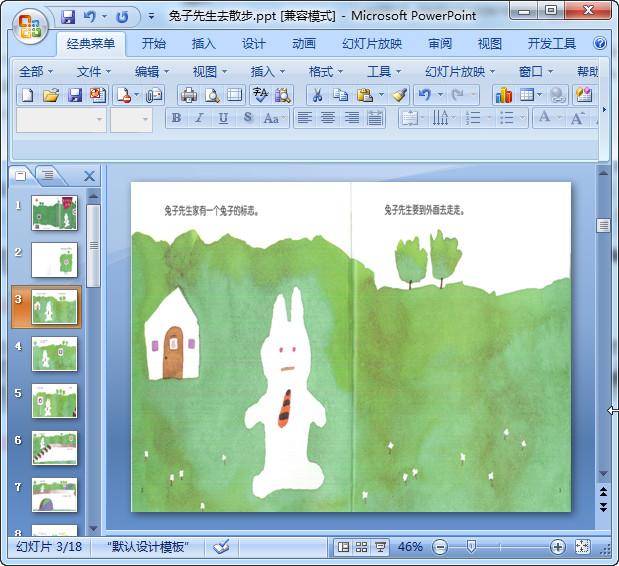Start slide show from status bar
The image size is (619, 566).
pos(380,547)
